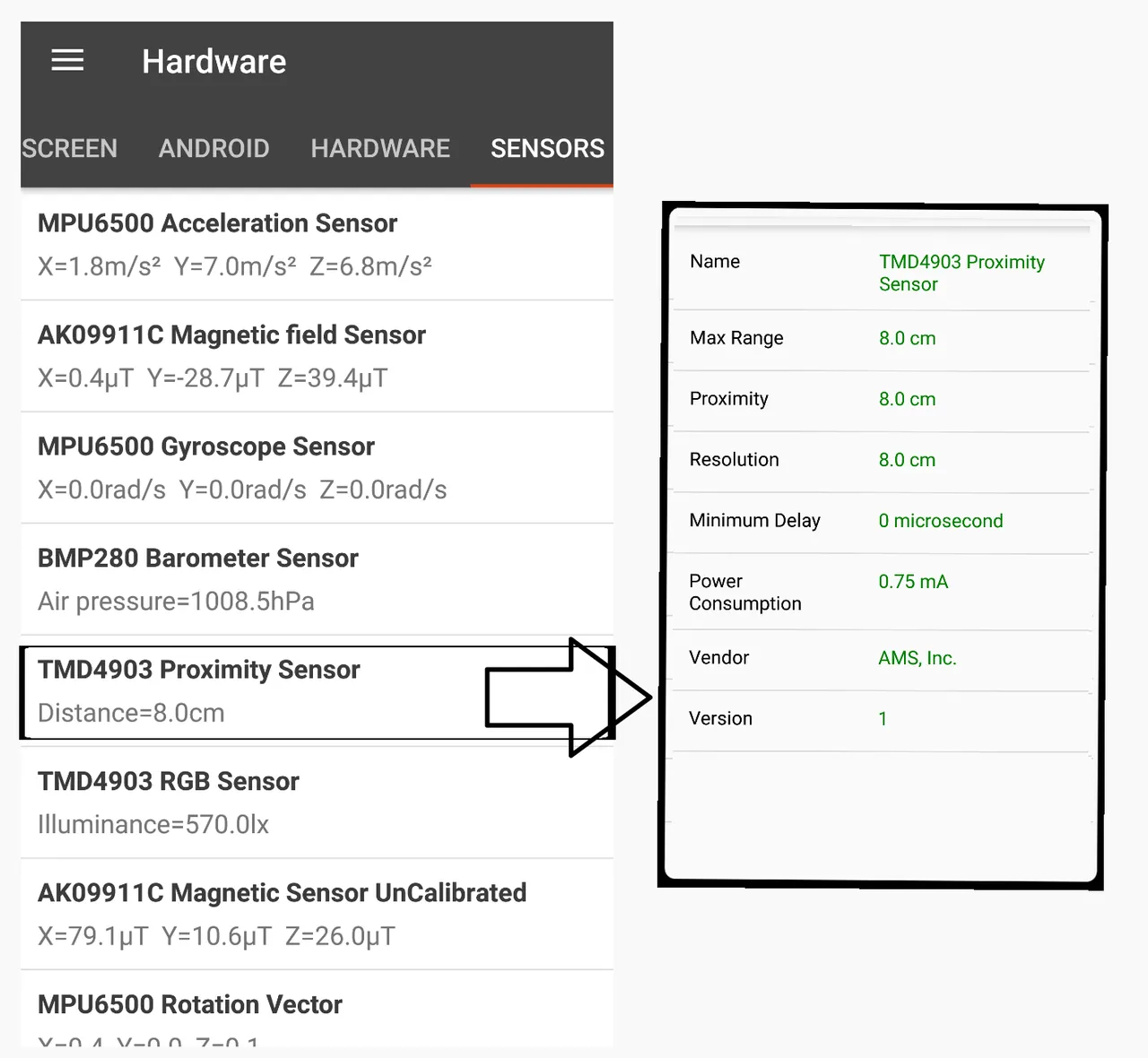Click magnetic field reading X=0.4µT line
Screen dimensions: 1148x1058
pos(213,378)
